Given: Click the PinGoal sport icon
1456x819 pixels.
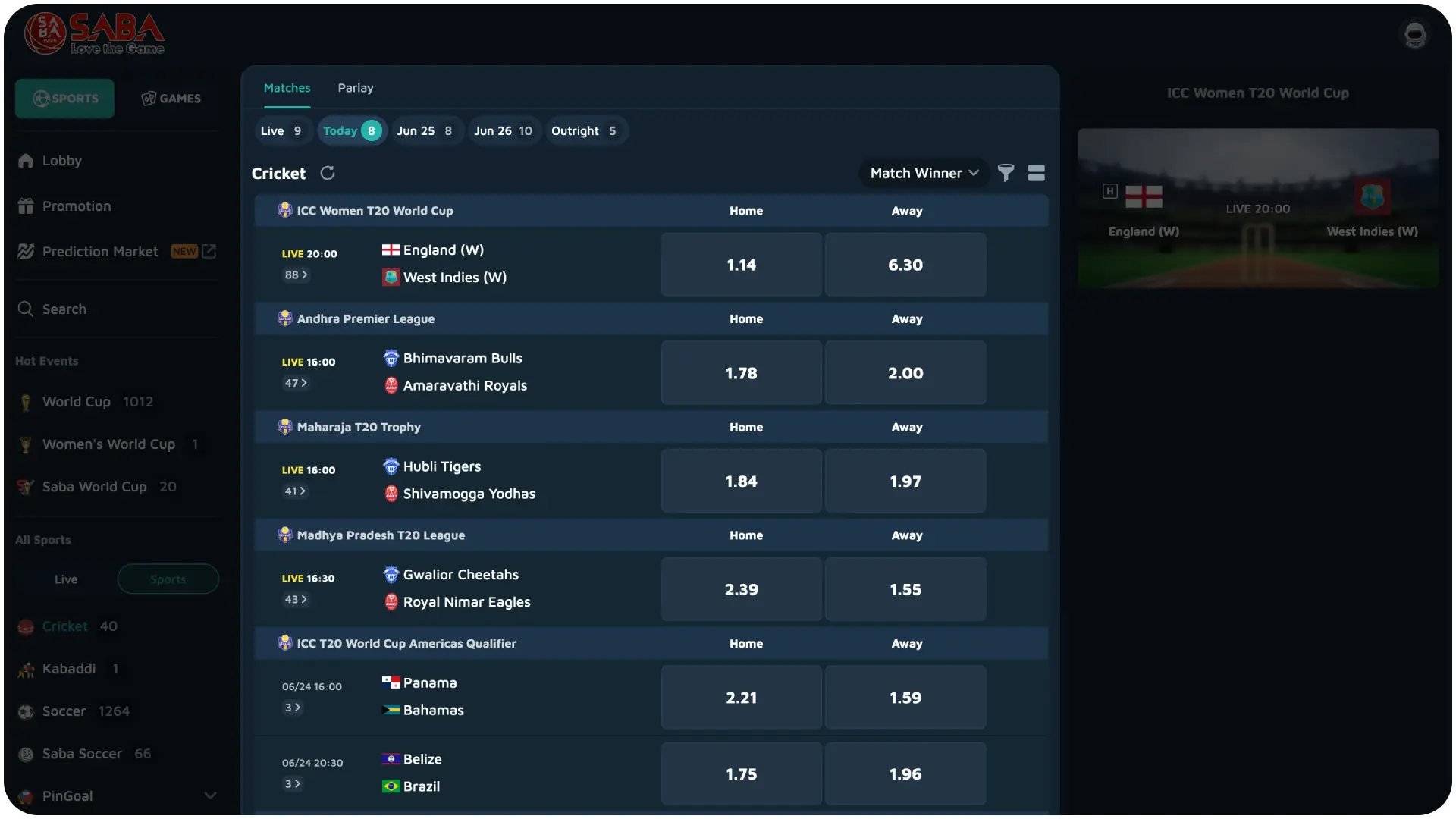Looking at the screenshot, I should click(26, 796).
